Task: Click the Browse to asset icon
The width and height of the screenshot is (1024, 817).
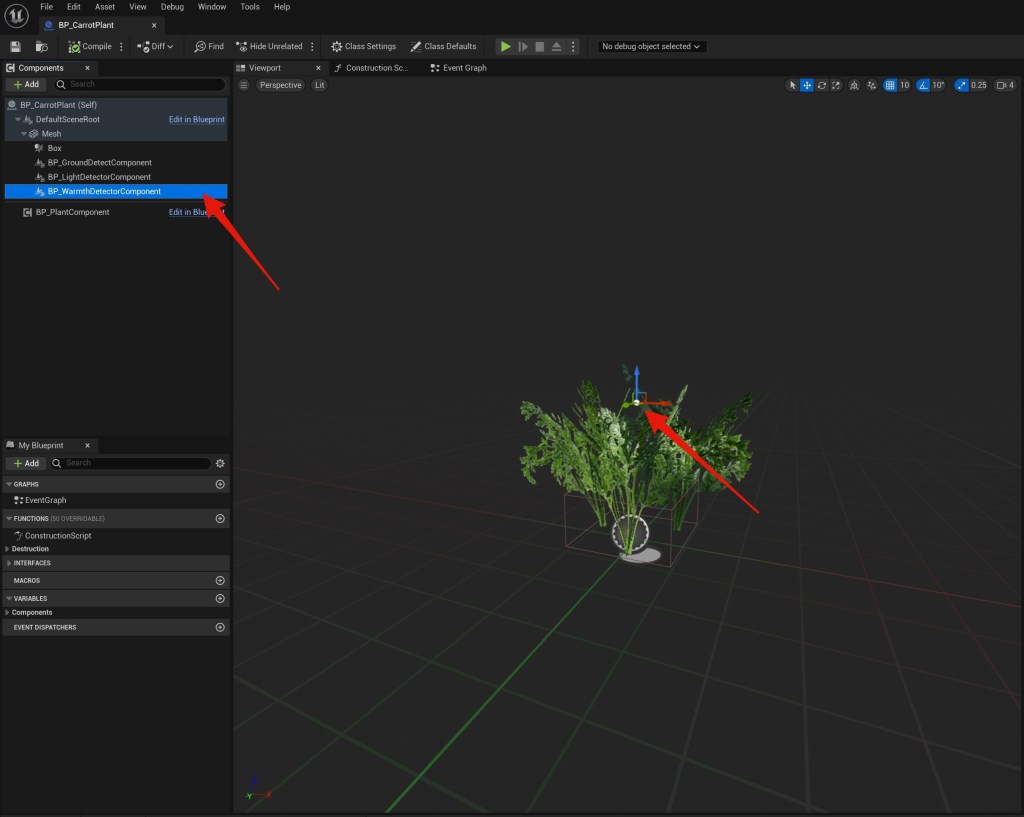Action: point(41,46)
